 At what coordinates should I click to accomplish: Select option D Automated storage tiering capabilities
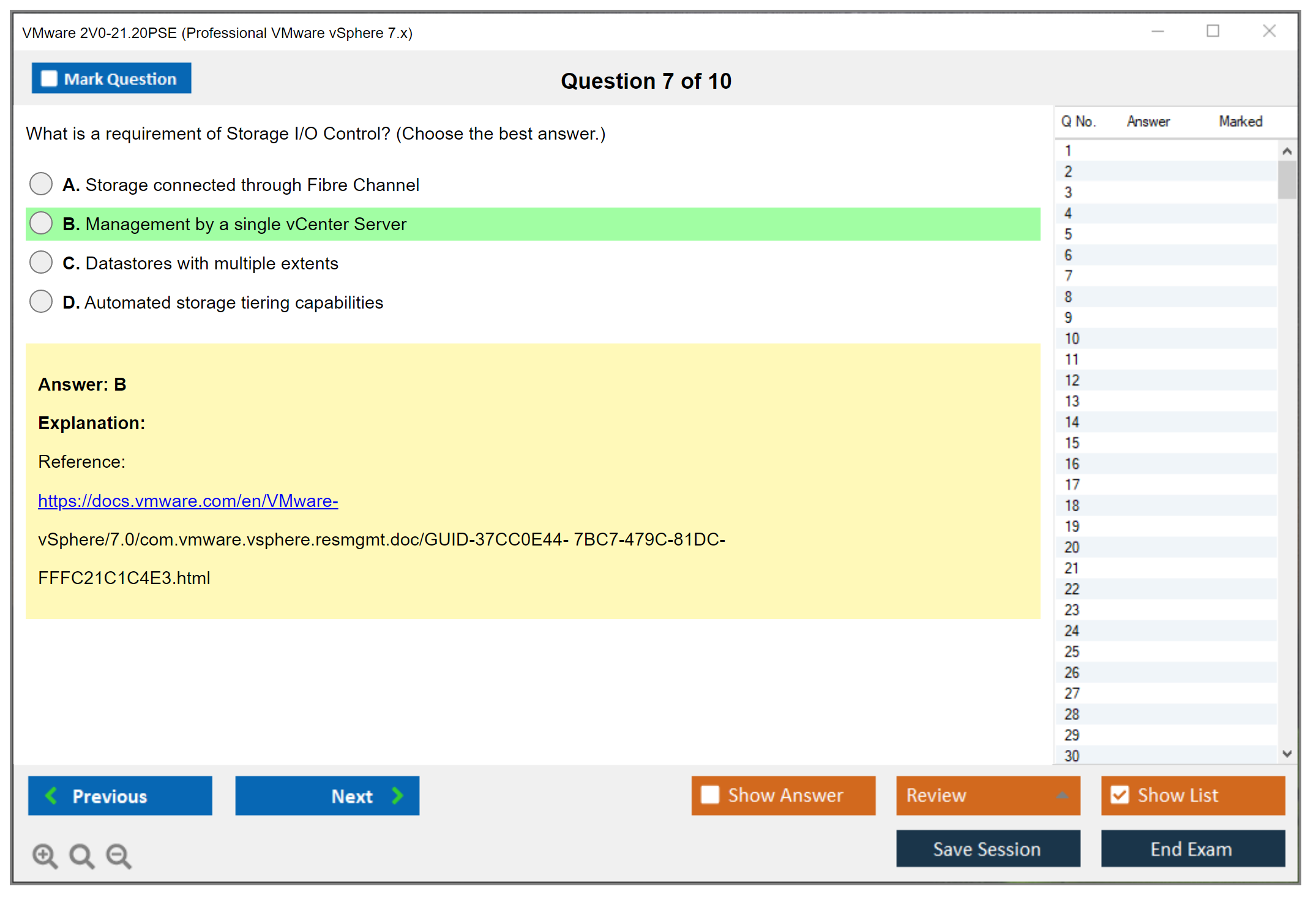click(41, 301)
